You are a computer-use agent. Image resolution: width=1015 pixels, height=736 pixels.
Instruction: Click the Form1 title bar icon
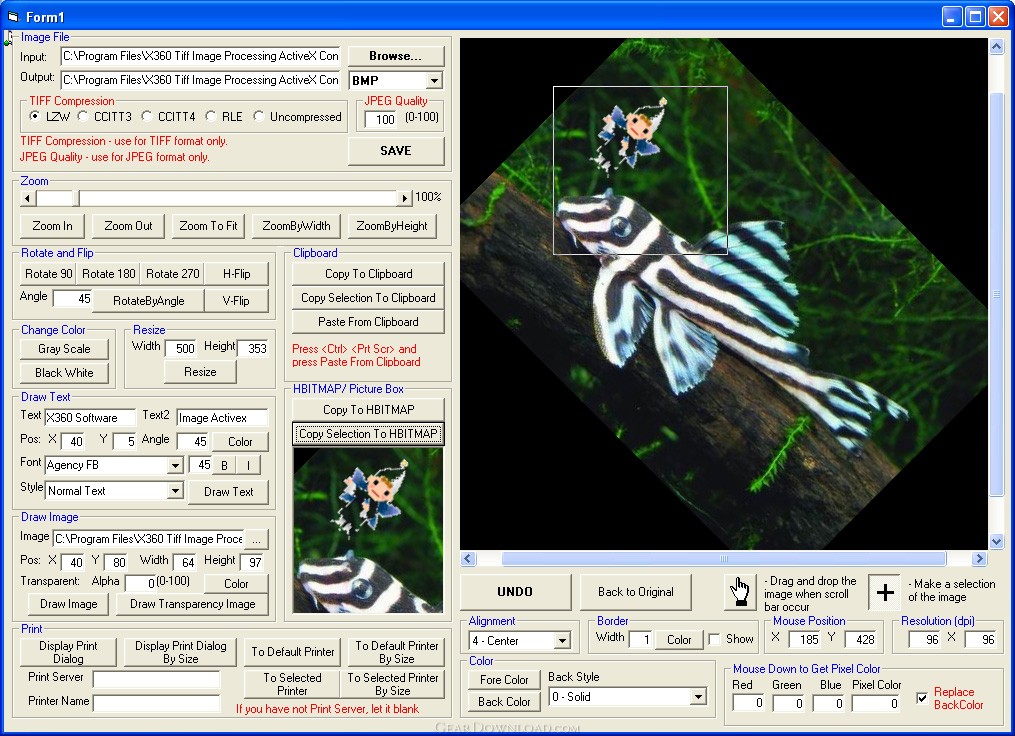(x=13, y=16)
